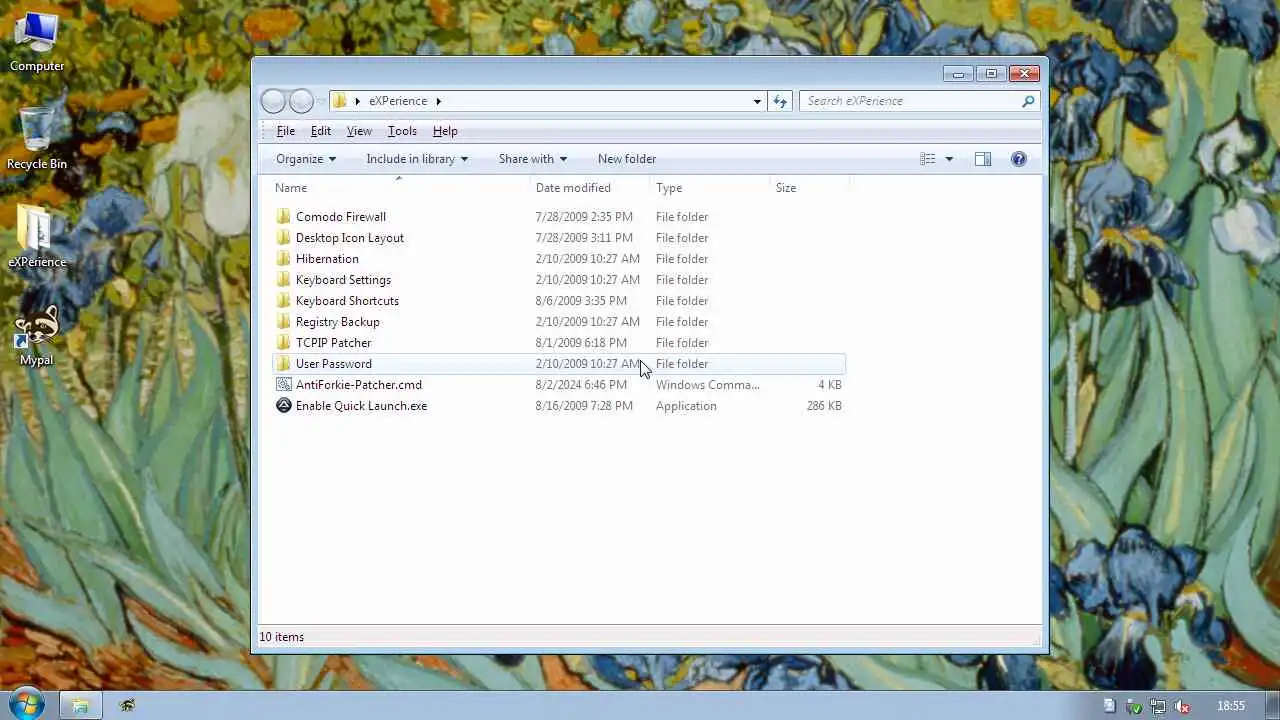Click Show desktop strip at taskbar end

coord(1272,705)
